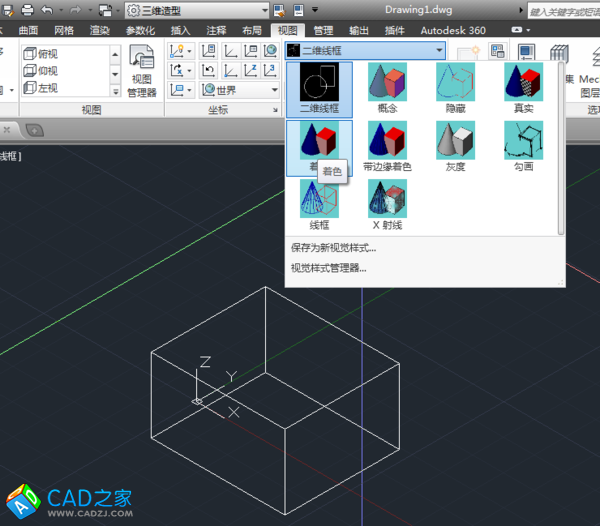The width and height of the screenshot is (600, 526).
Task: Select the 灰度 (Shades of Gray) style
Action: pyautogui.click(x=455, y=143)
